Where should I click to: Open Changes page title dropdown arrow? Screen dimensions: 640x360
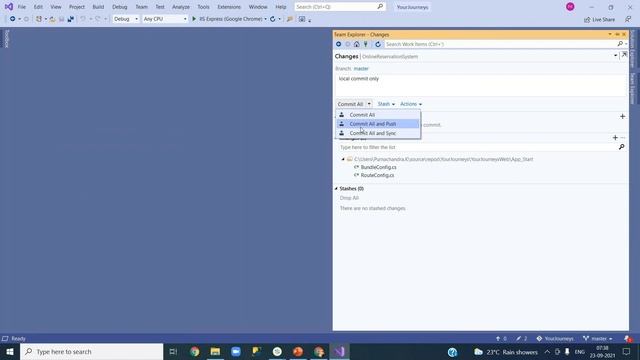tap(616, 56)
